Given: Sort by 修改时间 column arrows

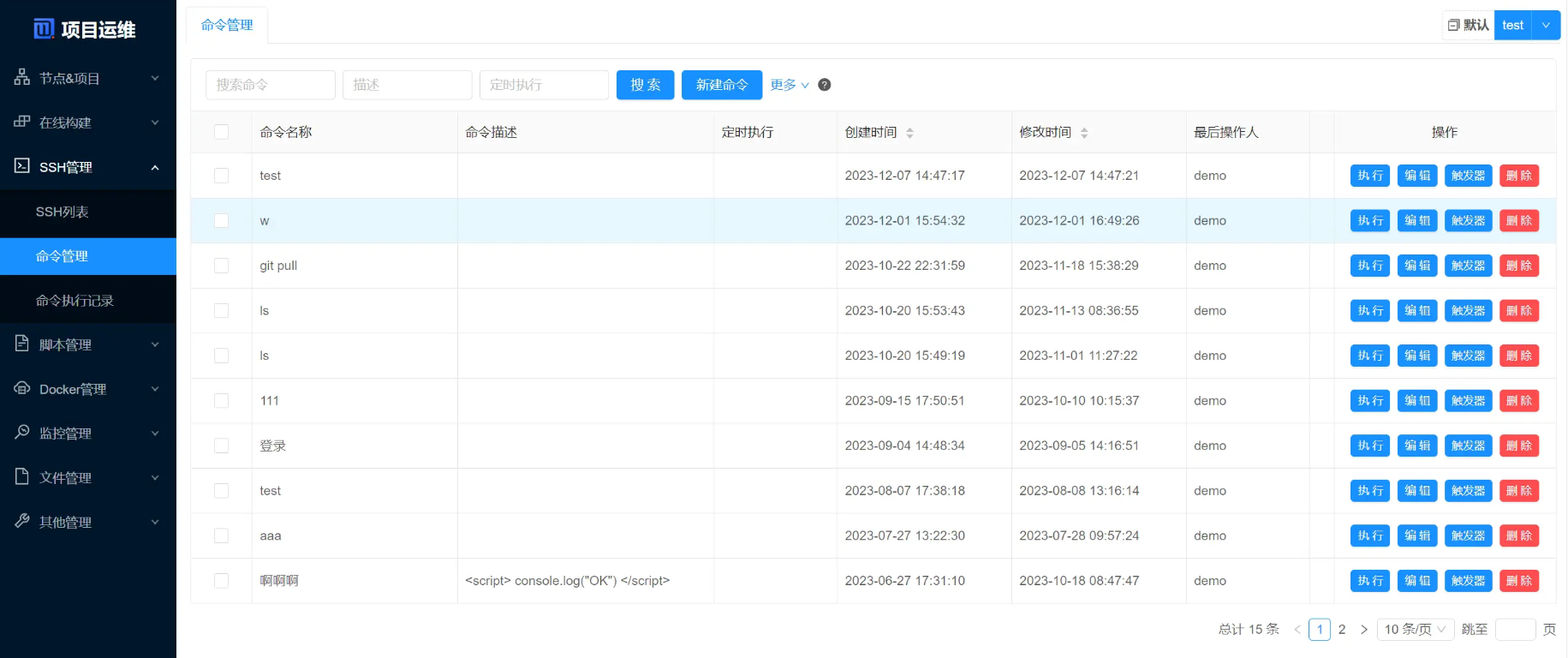Looking at the screenshot, I should point(1084,133).
